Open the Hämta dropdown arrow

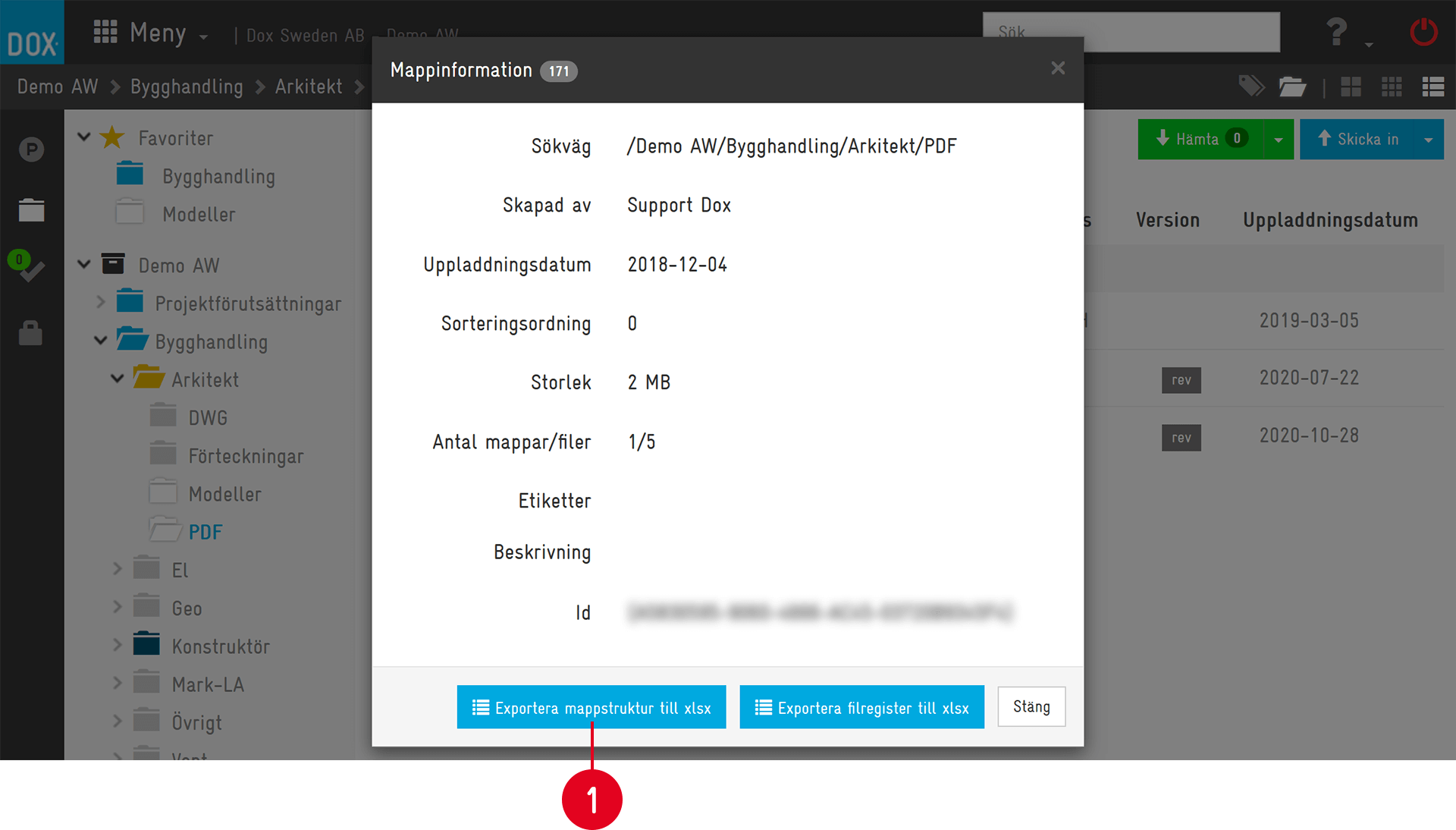click(1279, 139)
